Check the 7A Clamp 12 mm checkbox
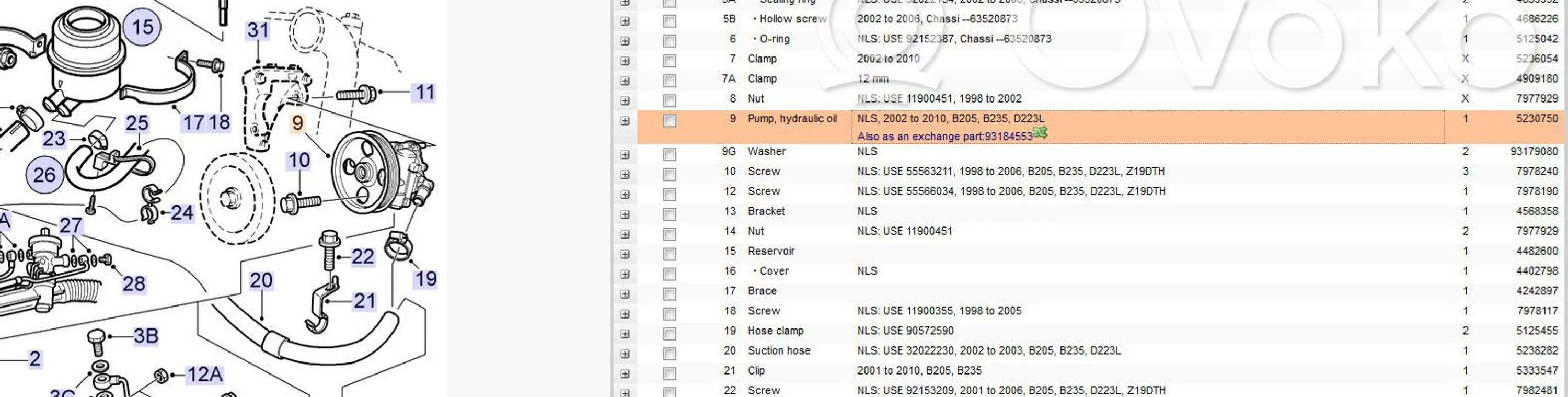This screenshot has width=1568, height=397. pyautogui.click(x=670, y=81)
